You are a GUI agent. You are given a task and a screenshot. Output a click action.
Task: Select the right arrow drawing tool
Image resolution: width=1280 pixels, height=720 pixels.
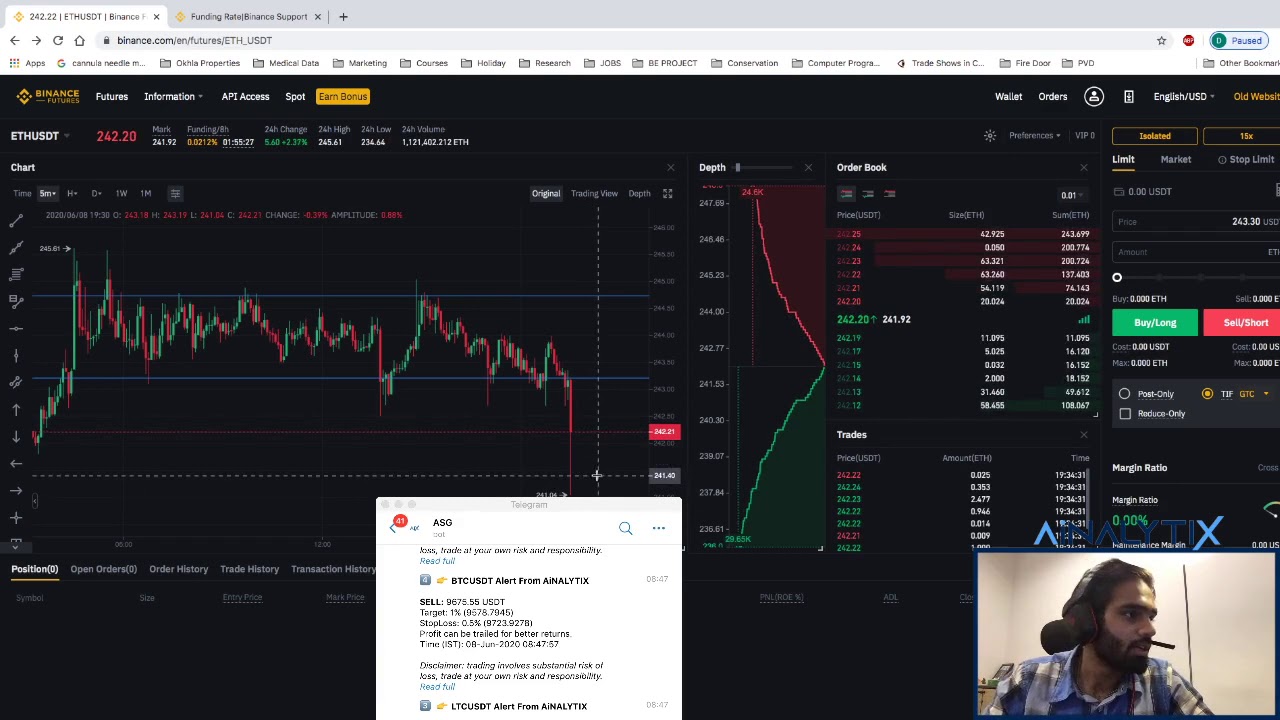pyautogui.click(x=16, y=490)
